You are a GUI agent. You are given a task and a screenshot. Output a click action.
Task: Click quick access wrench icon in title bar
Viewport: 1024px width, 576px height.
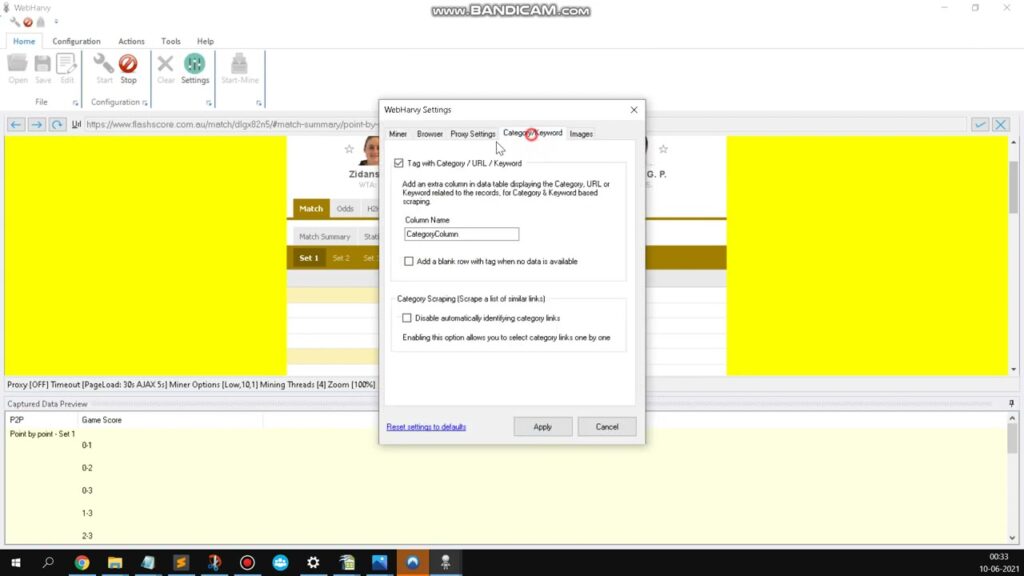(15, 22)
